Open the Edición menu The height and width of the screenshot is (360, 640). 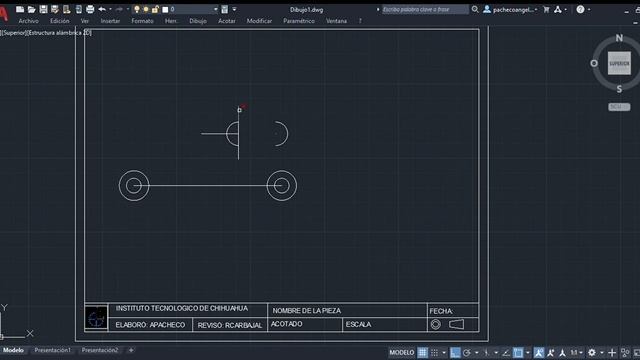(60, 21)
